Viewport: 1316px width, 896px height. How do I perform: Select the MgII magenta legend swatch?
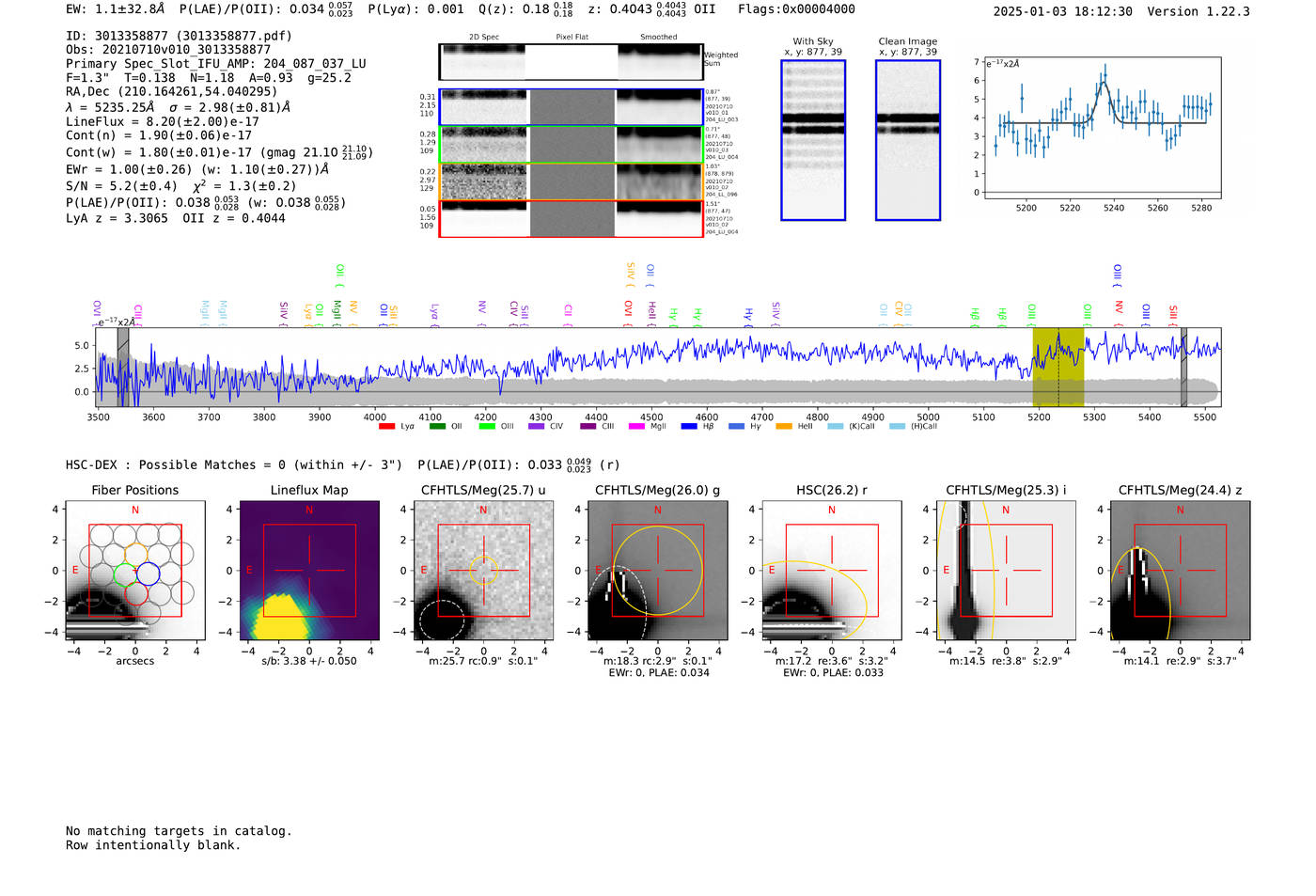pyautogui.click(x=636, y=426)
